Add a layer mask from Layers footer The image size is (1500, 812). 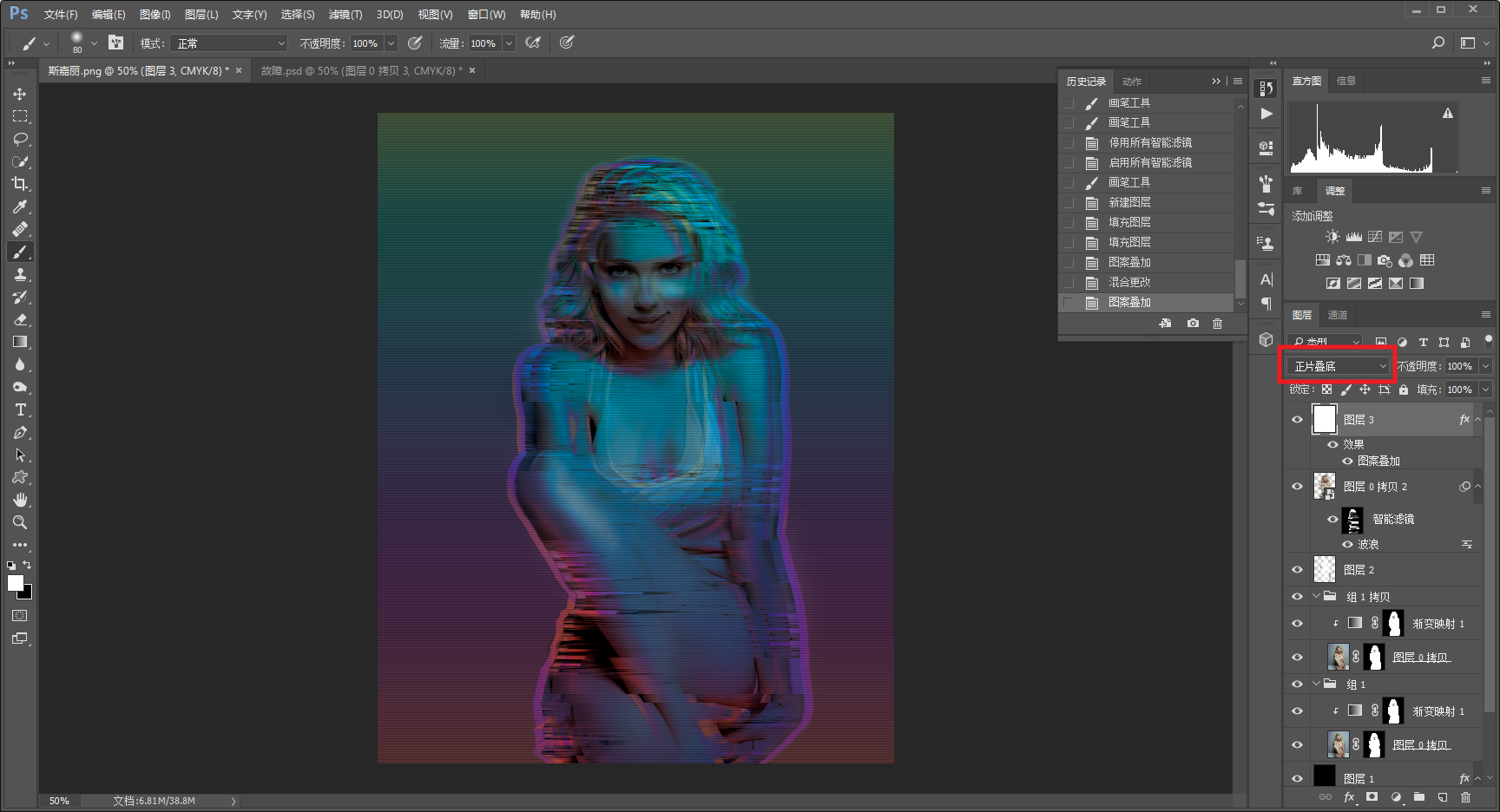1372,797
